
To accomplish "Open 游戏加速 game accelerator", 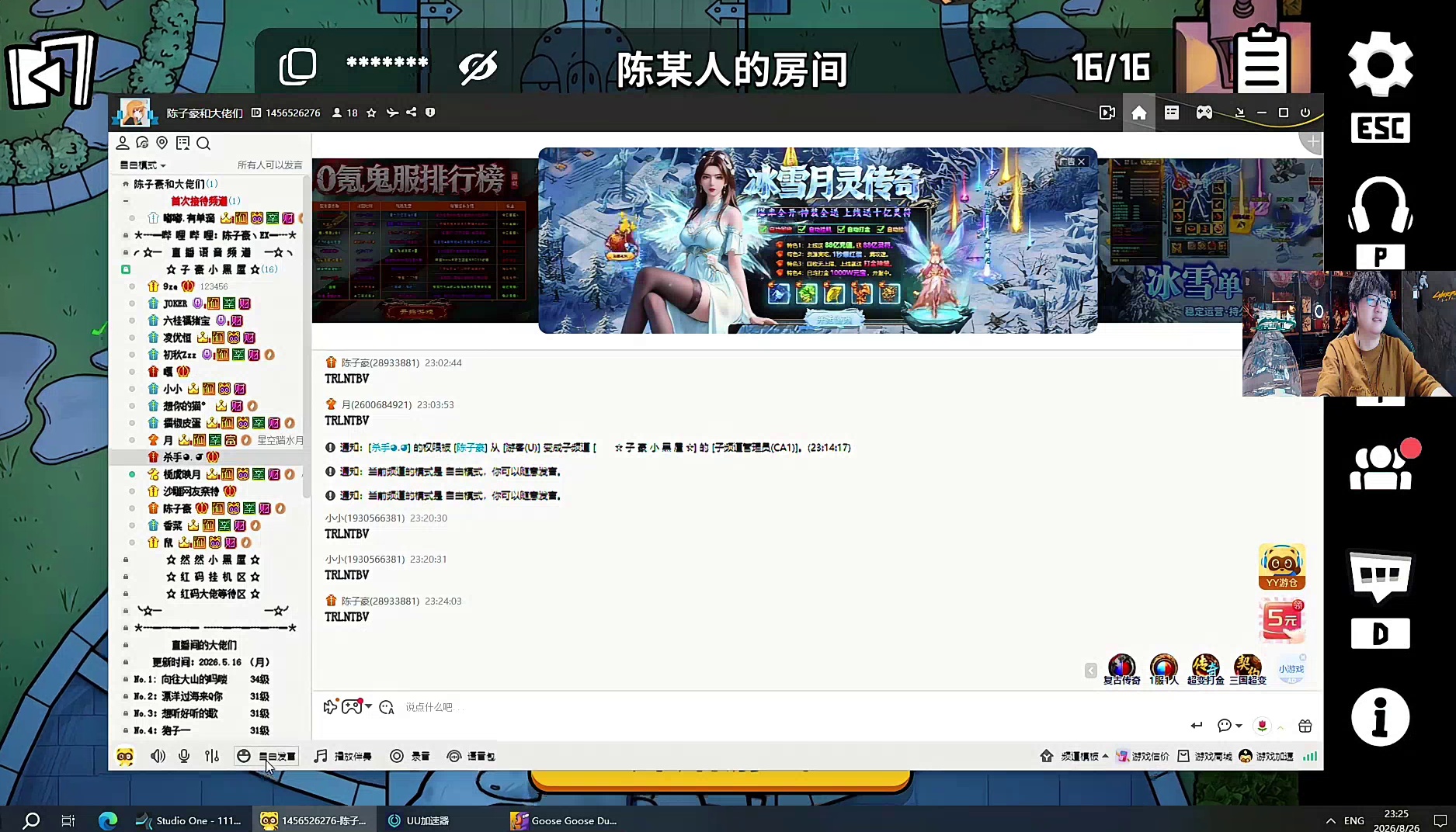I will [1267, 756].
